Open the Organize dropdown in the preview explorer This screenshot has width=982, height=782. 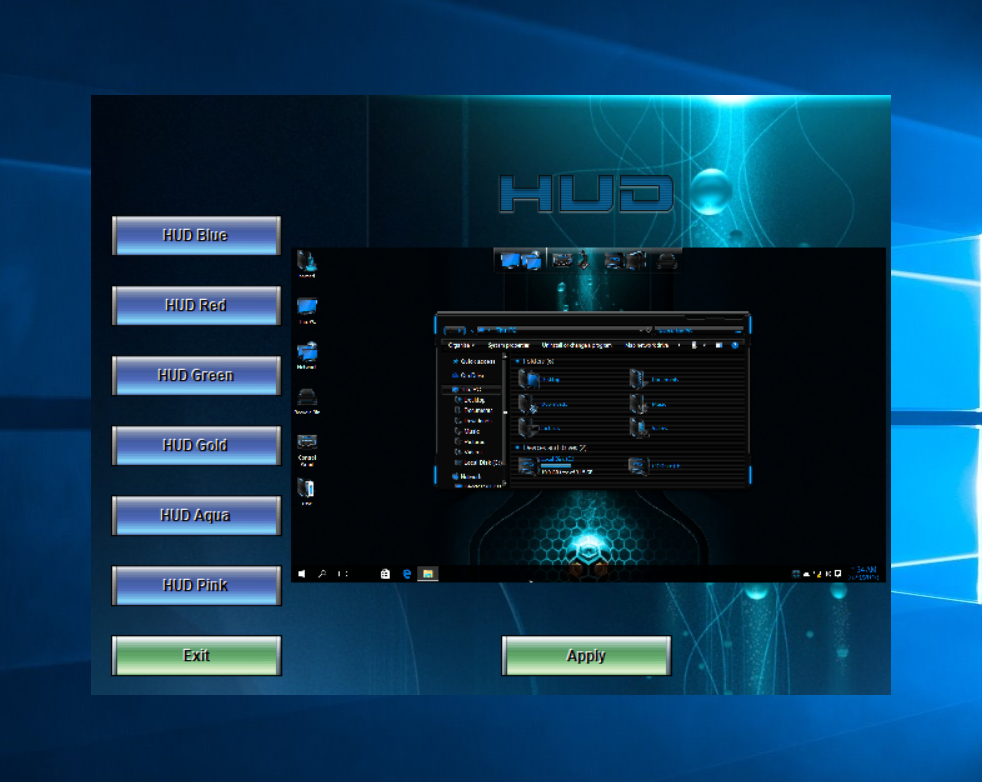(461, 345)
